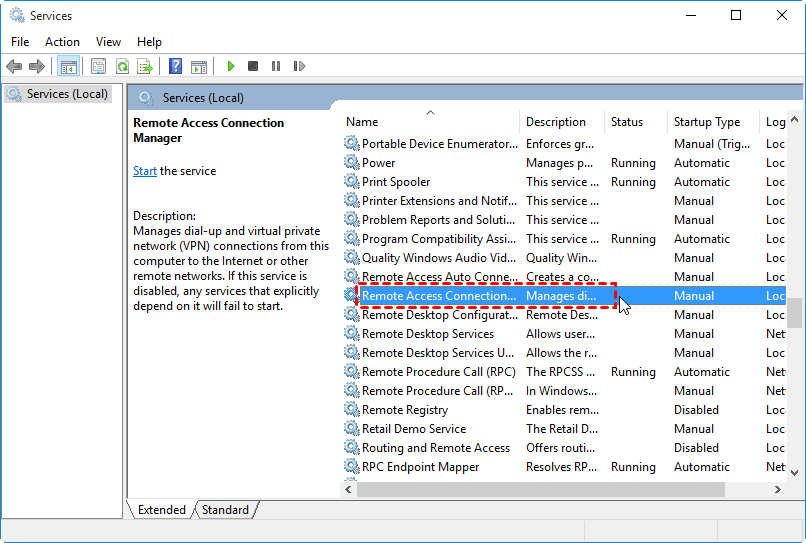Click the Forward arrow toolbar icon
Screen dimensions: 806x543
pyautogui.click(x=37, y=66)
